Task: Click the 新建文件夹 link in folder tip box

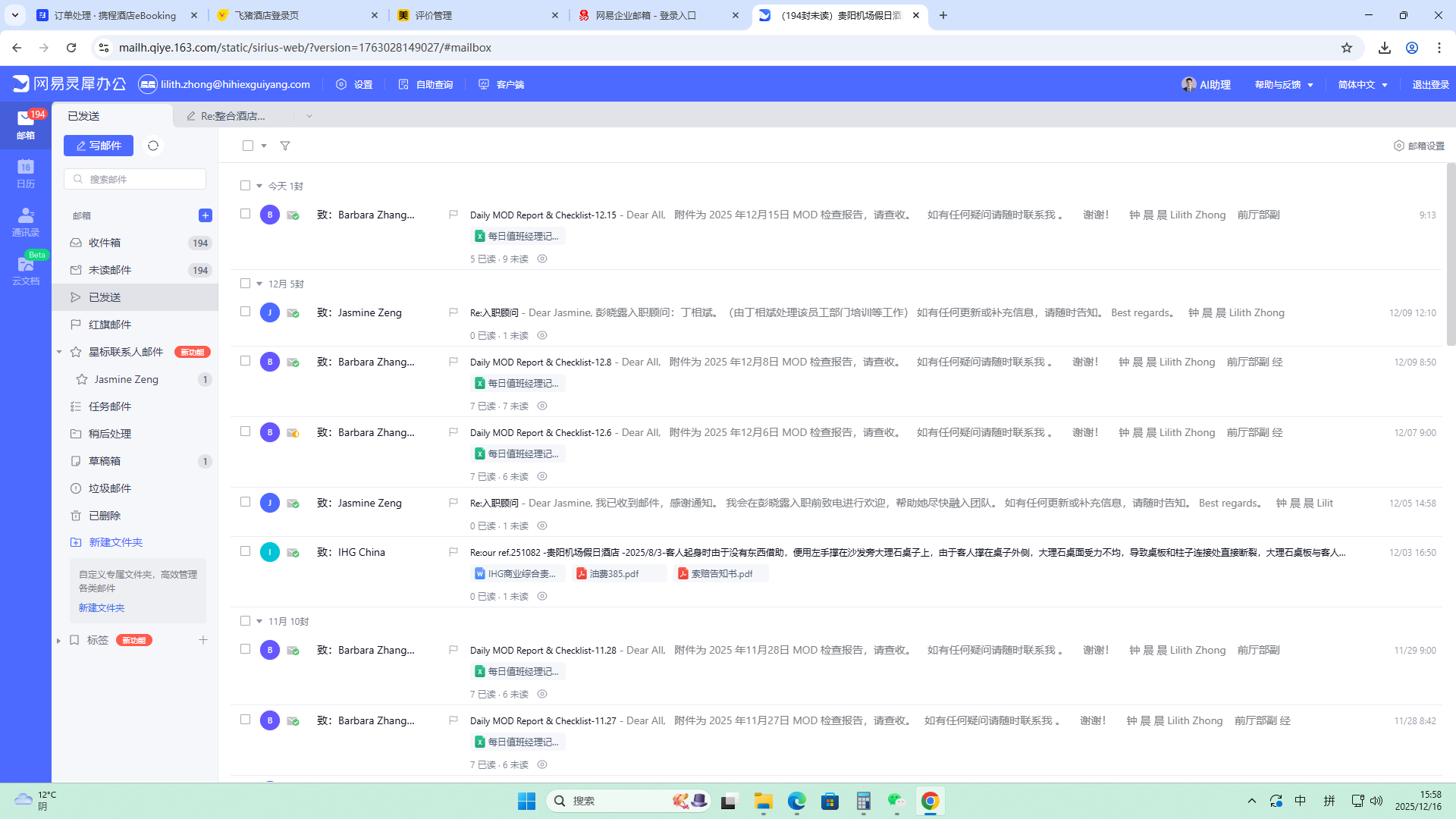Action: [102, 607]
